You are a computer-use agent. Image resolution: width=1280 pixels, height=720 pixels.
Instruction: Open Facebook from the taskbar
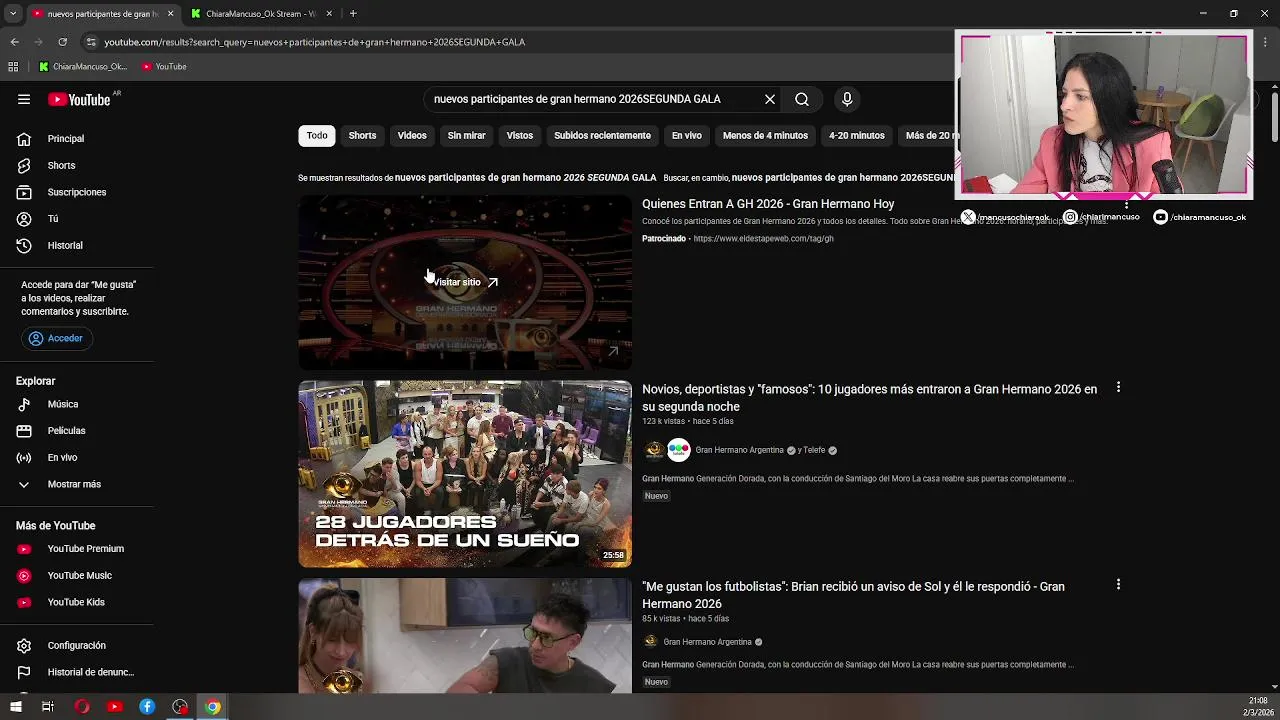pyautogui.click(x=147, y=707)
